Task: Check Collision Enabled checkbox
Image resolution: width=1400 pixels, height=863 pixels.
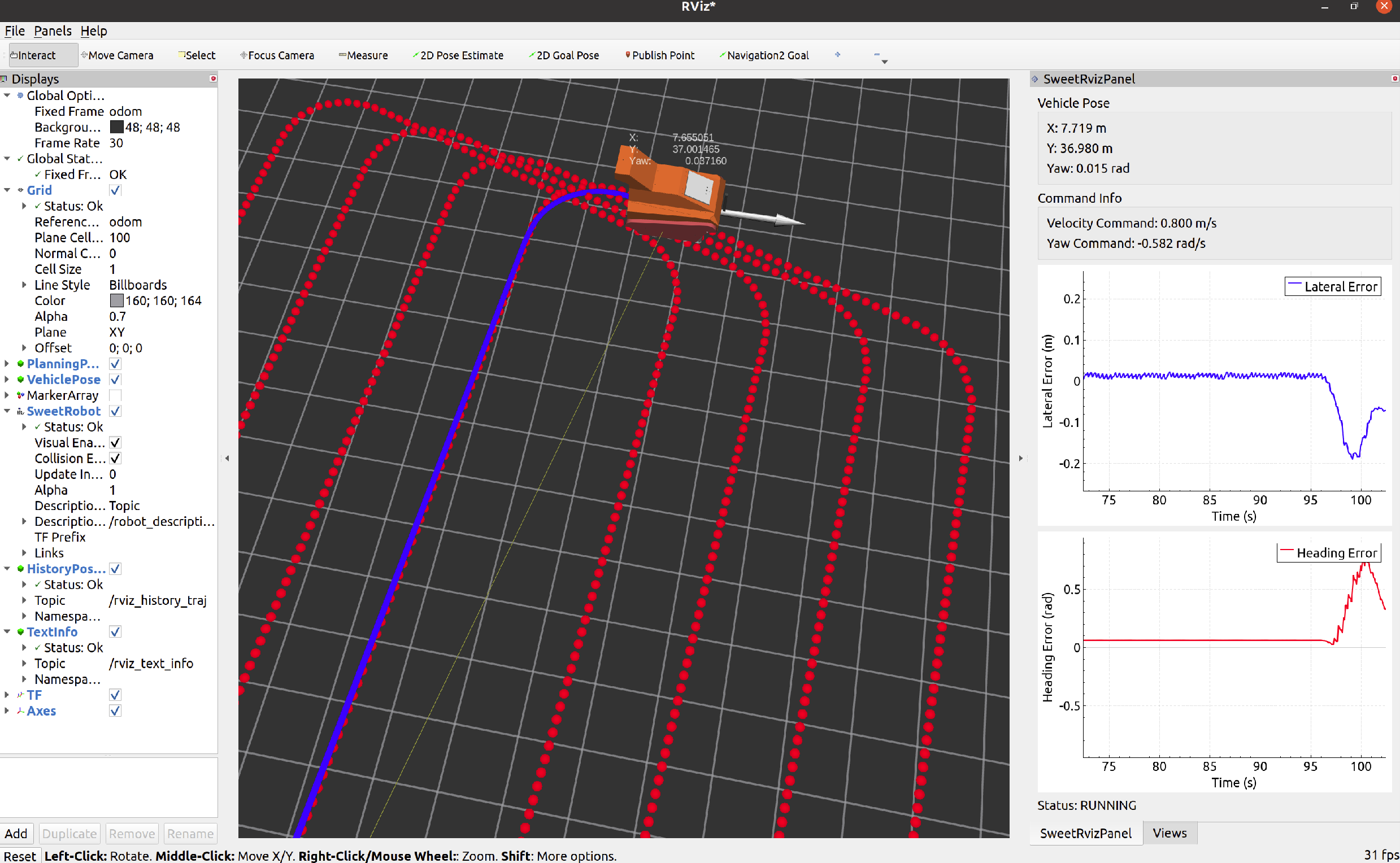Action: coord(115,458)
